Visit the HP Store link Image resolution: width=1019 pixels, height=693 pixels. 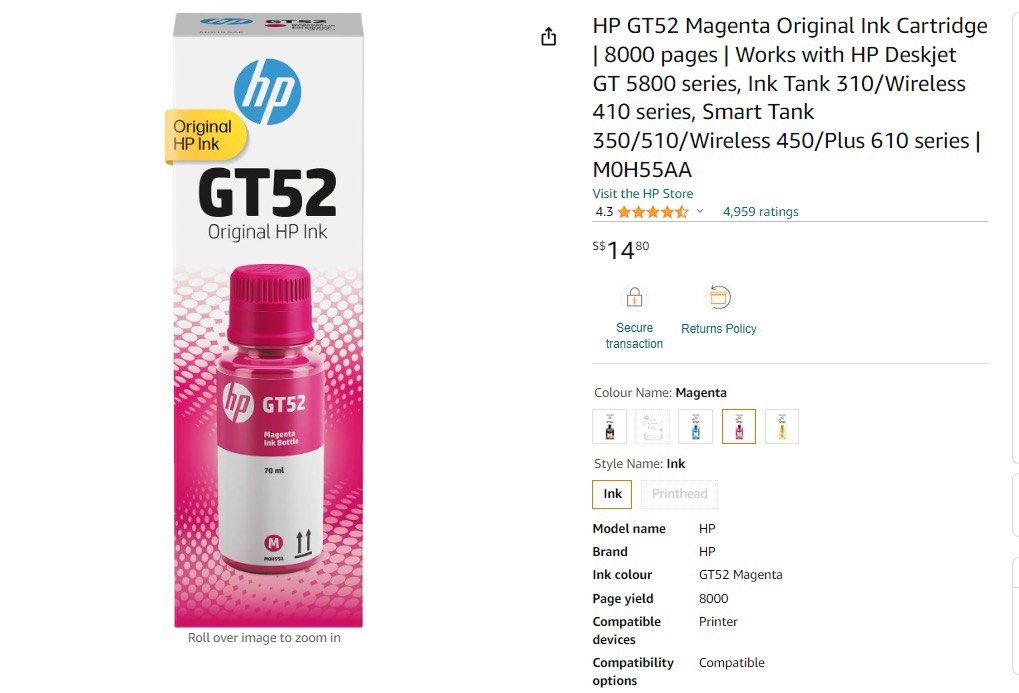tap(643, 193)
